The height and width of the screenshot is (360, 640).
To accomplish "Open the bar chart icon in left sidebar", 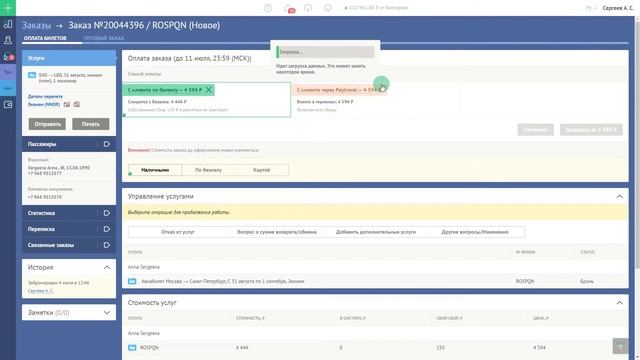I will tap(8, 24).
